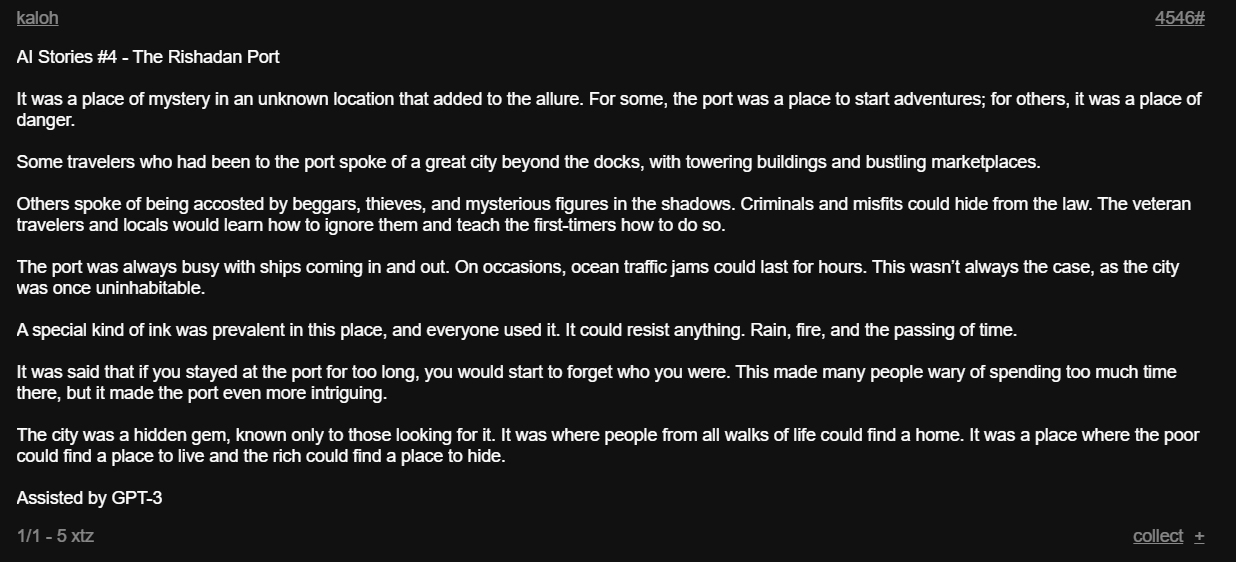Click the word 'danger.' in the first paragraph
The width and height of the screenshot is (1236, 562).
click(x=46, y=120)
